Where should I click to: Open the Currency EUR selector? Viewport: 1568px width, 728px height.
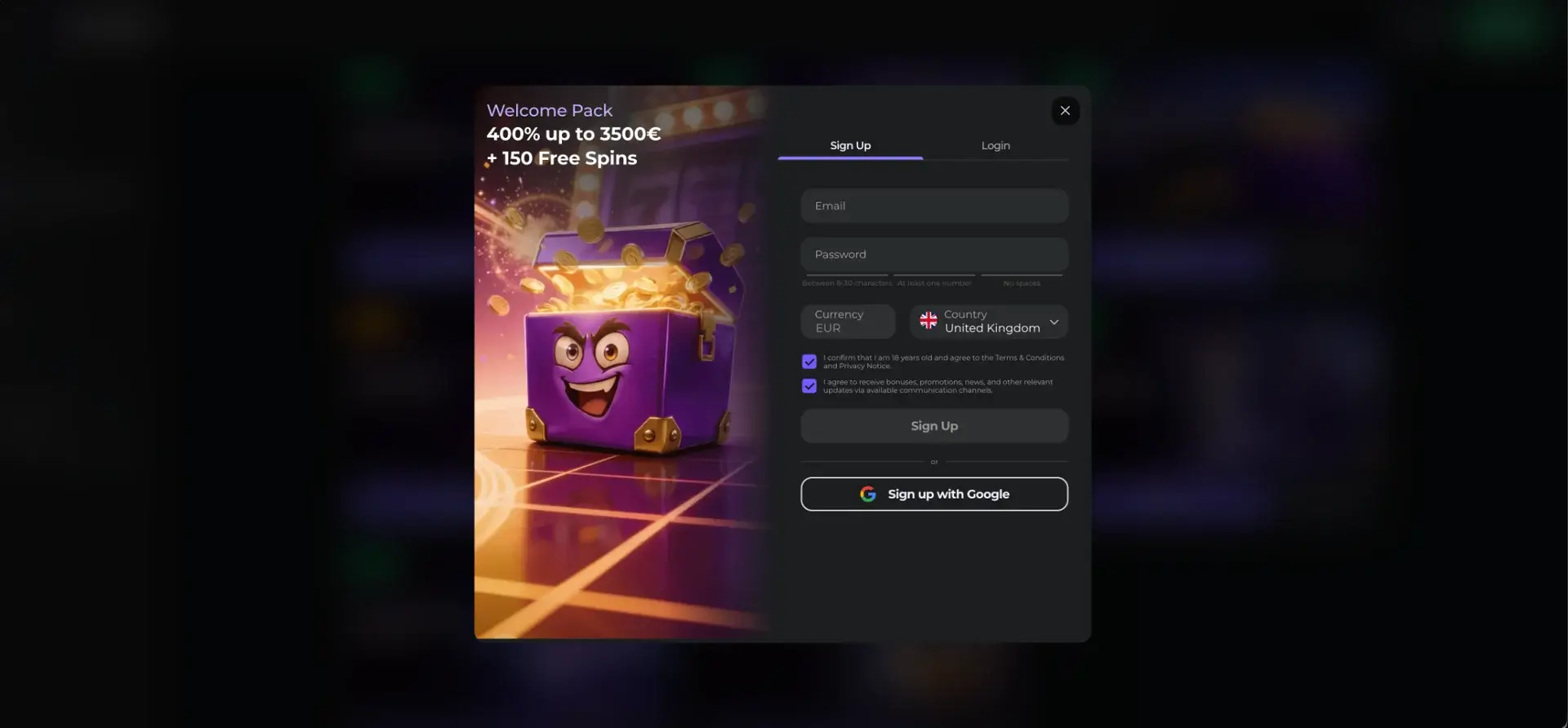pos(848,322)
